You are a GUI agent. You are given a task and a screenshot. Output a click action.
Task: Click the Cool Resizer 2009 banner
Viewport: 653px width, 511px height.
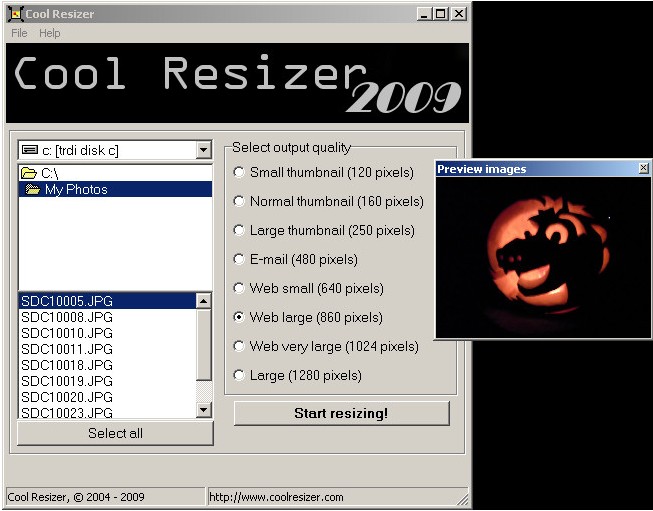coord(237,83)
